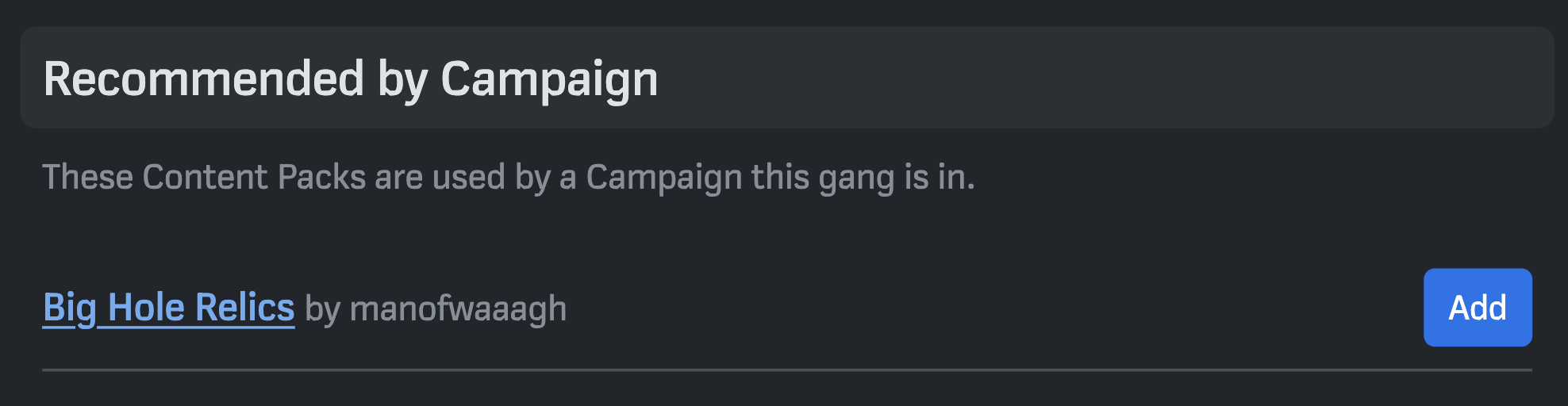
Task: Click the word "Campaign" in the heading
Action: [x=549, y=79]
